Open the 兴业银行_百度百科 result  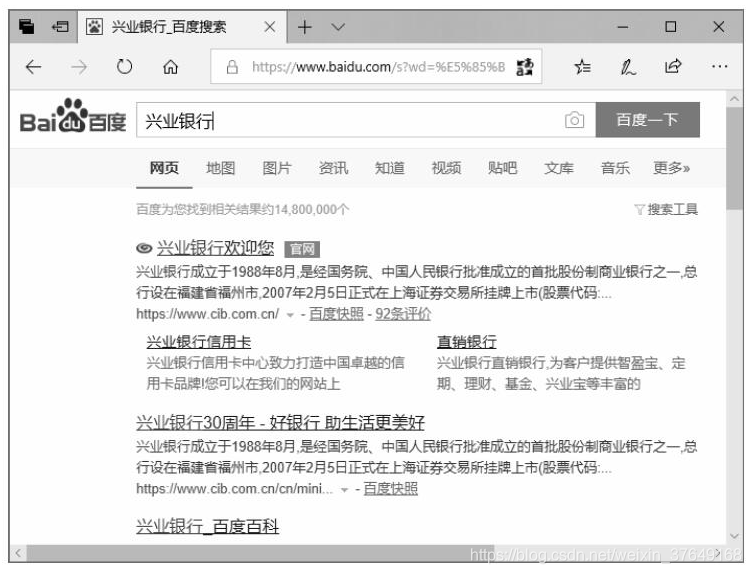click(x=207, y=527)
